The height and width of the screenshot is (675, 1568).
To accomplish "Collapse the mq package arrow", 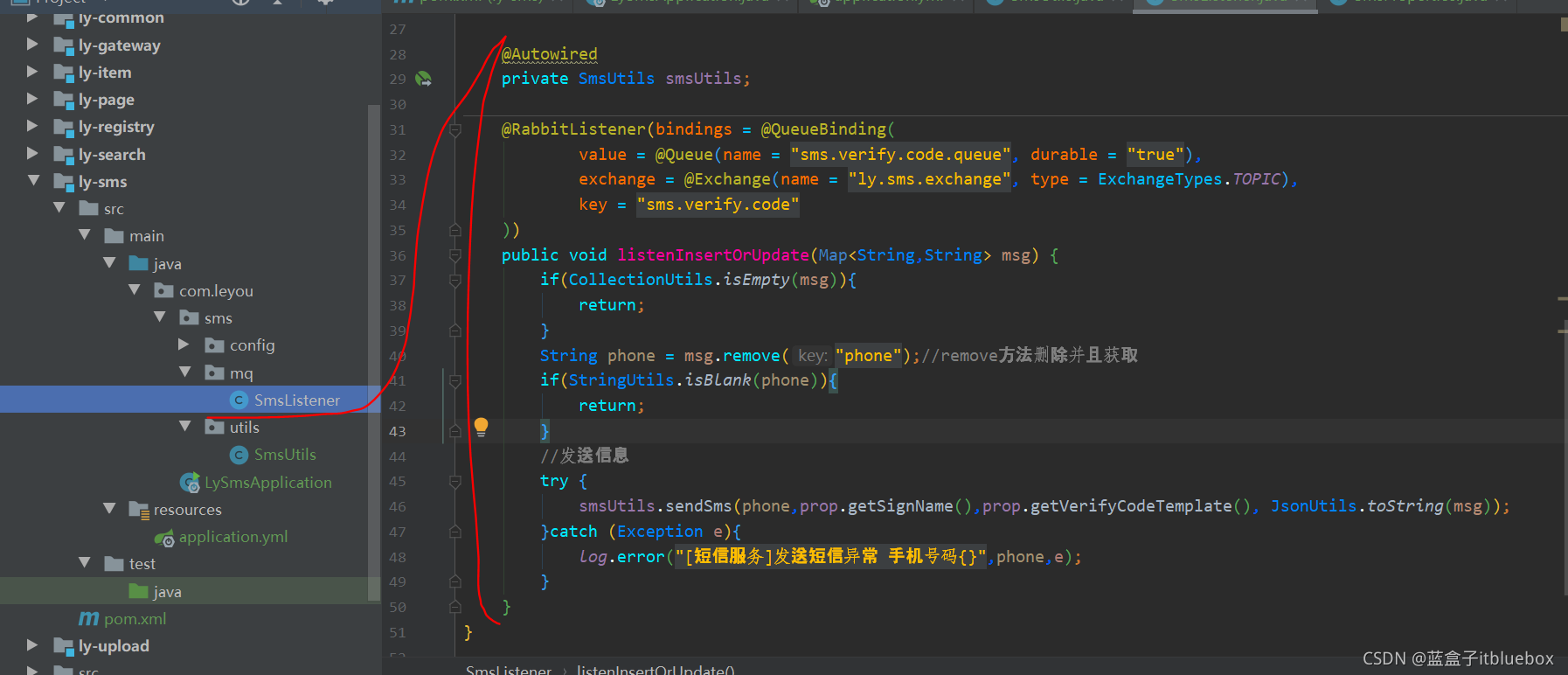I will point(185,372).
